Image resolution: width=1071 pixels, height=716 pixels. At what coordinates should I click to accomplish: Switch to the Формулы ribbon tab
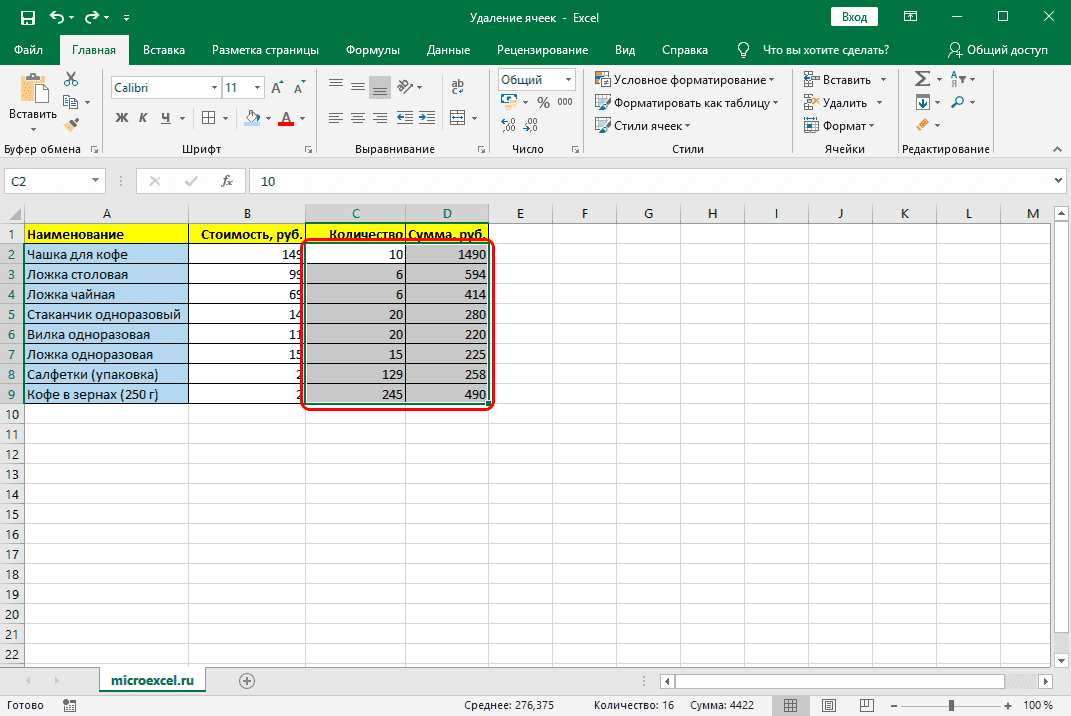372,50
